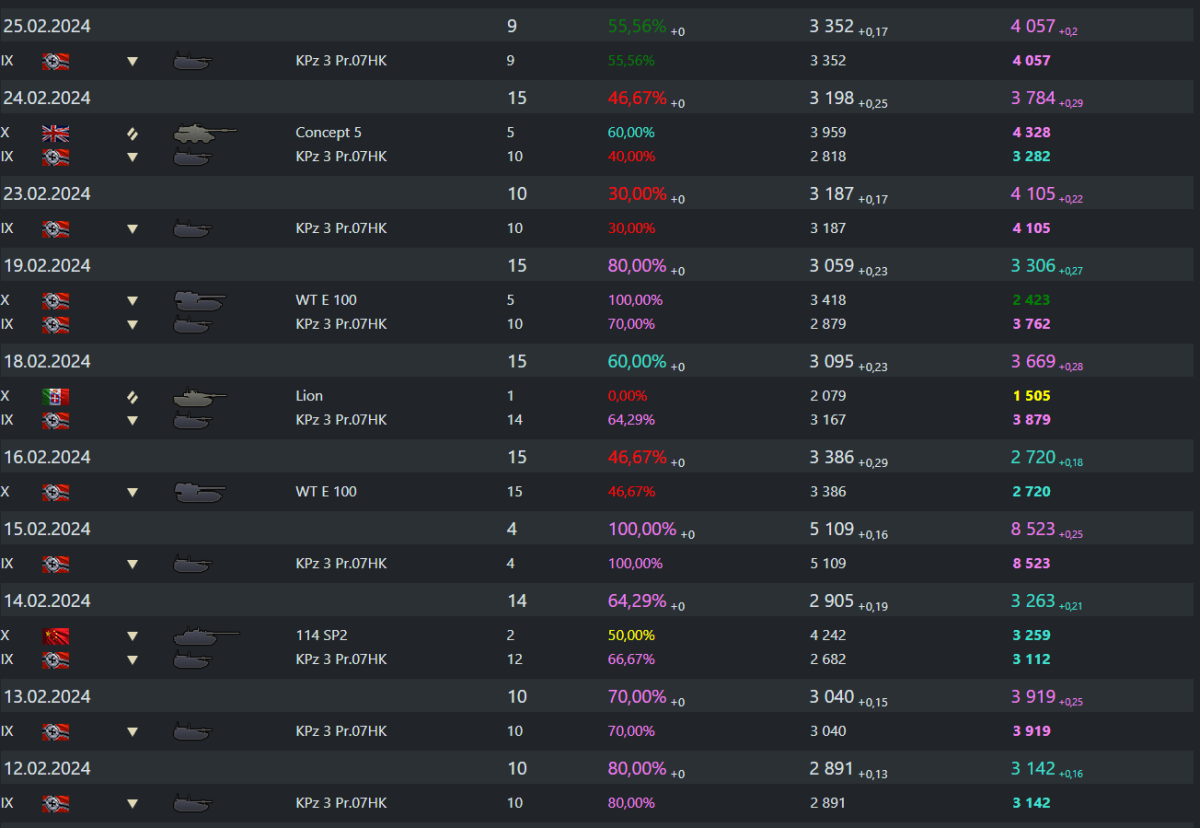The height and width of the screenshot is (828, 1200).
Task: Click the Concept 5 tank silhouette
Action: [204, 132]
